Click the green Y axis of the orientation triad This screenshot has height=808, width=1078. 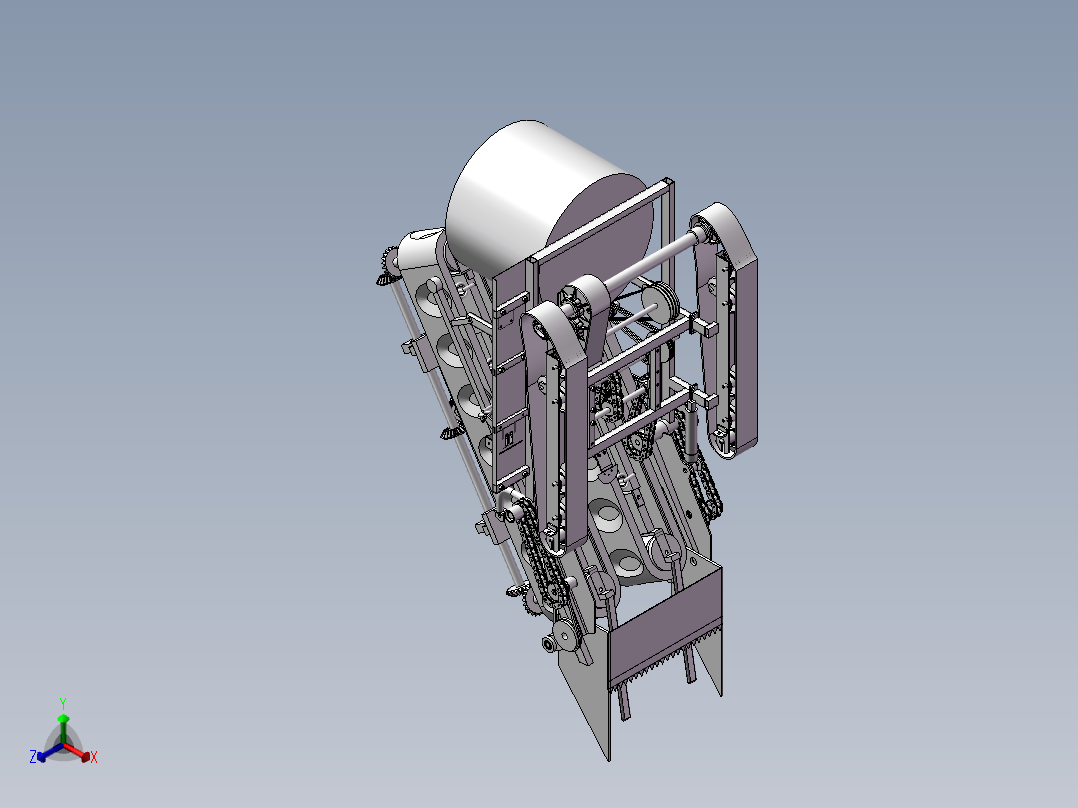point(63,729)
